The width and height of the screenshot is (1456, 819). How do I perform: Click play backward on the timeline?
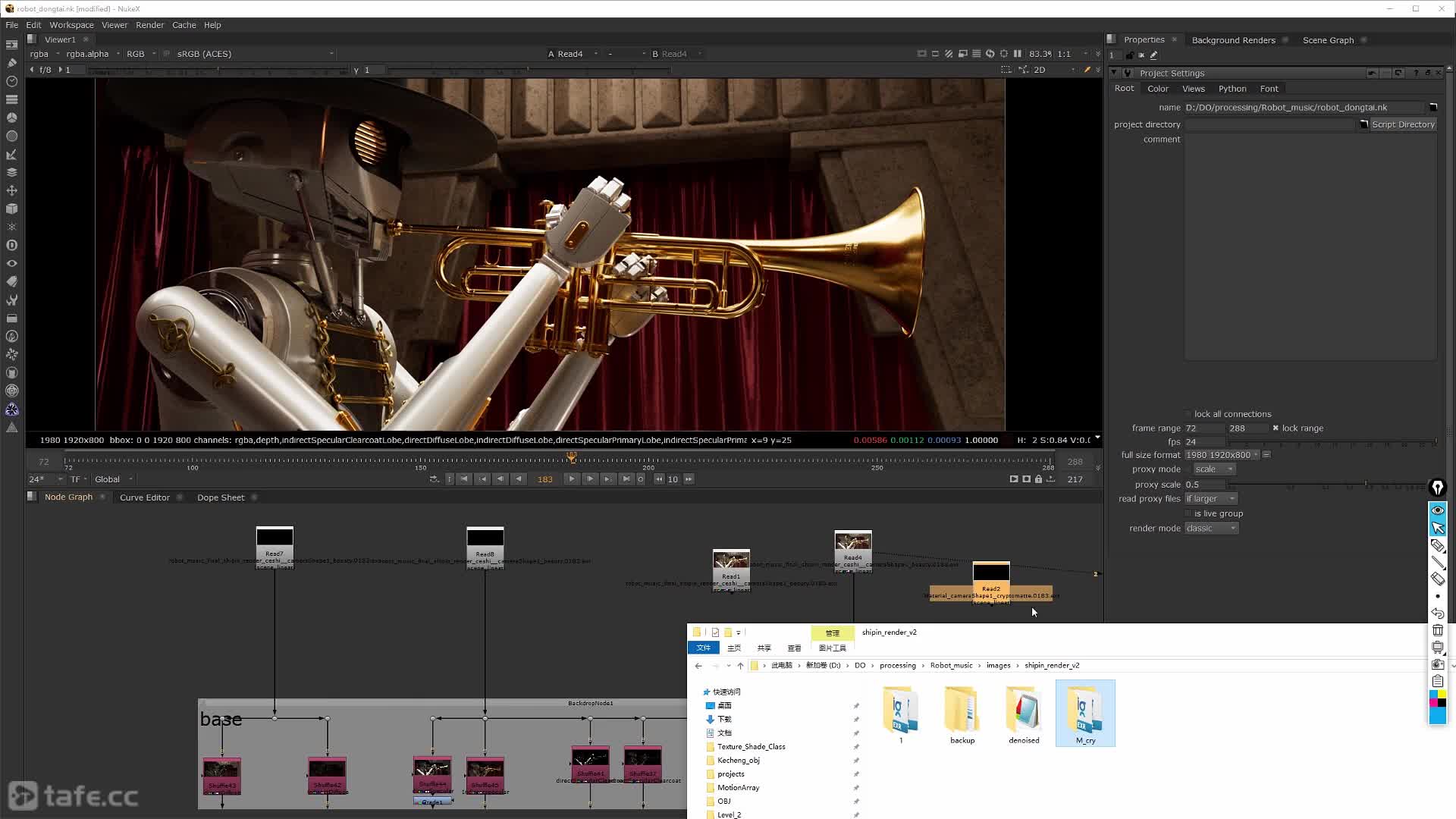pyautogui.click(x=519, y=479)
